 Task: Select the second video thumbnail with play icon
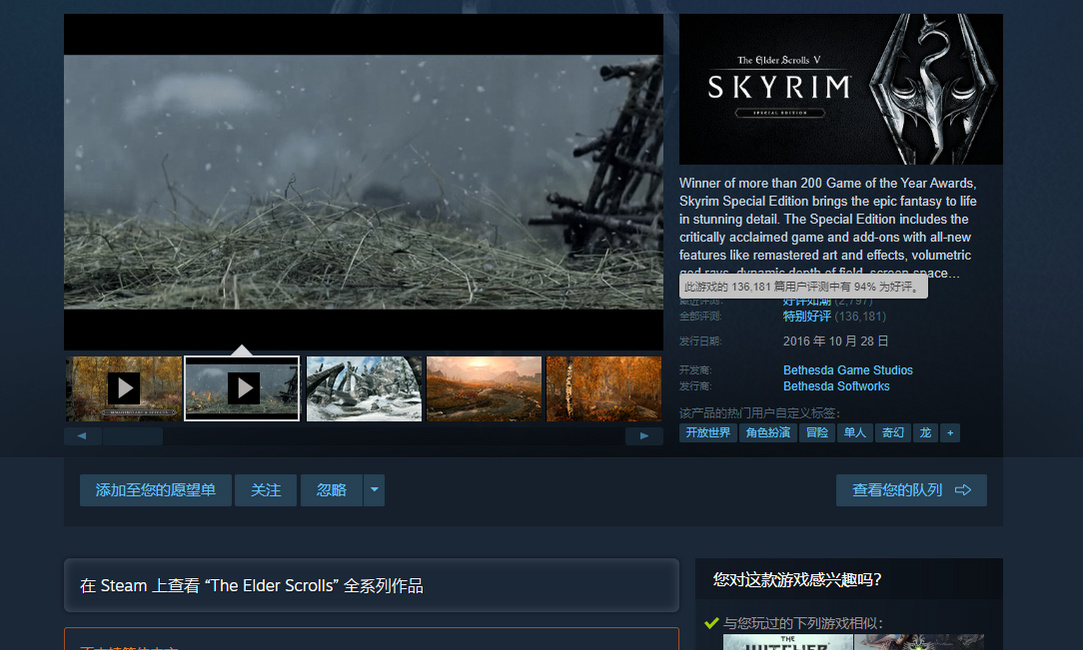pyautogui.click(x=242, y=389)
